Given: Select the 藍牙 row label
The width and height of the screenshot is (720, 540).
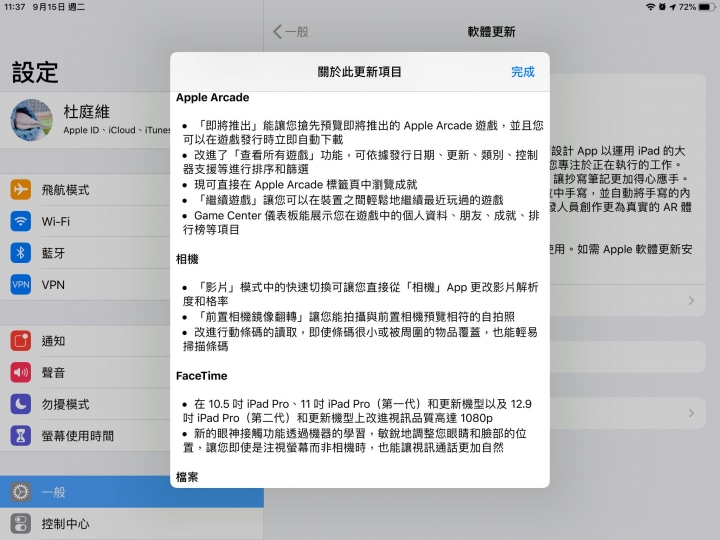Looking at the screenshot, I should pos(53,253).
